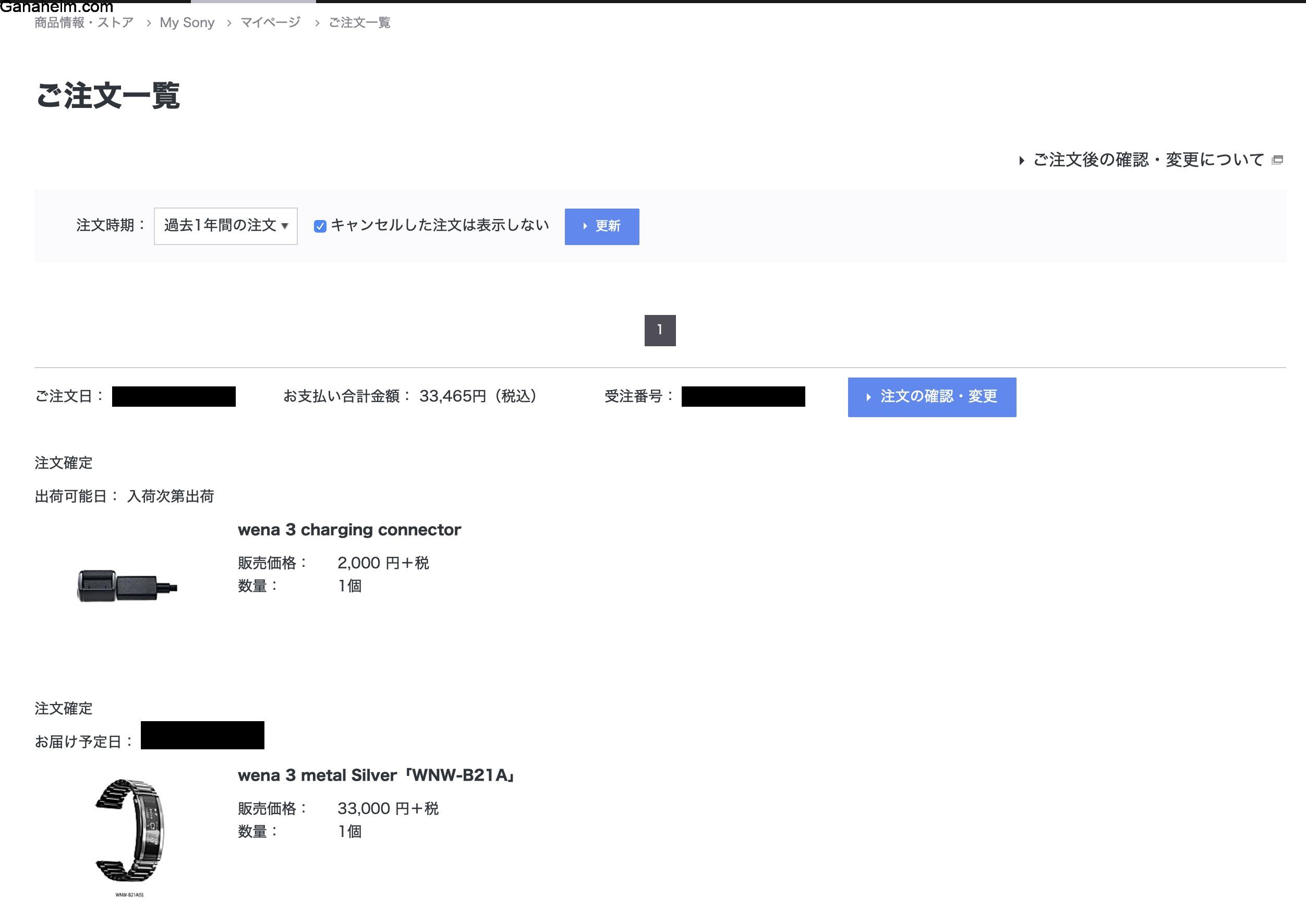Open ご注文後の確認・変更について help link

click(x=1148, y=160)
